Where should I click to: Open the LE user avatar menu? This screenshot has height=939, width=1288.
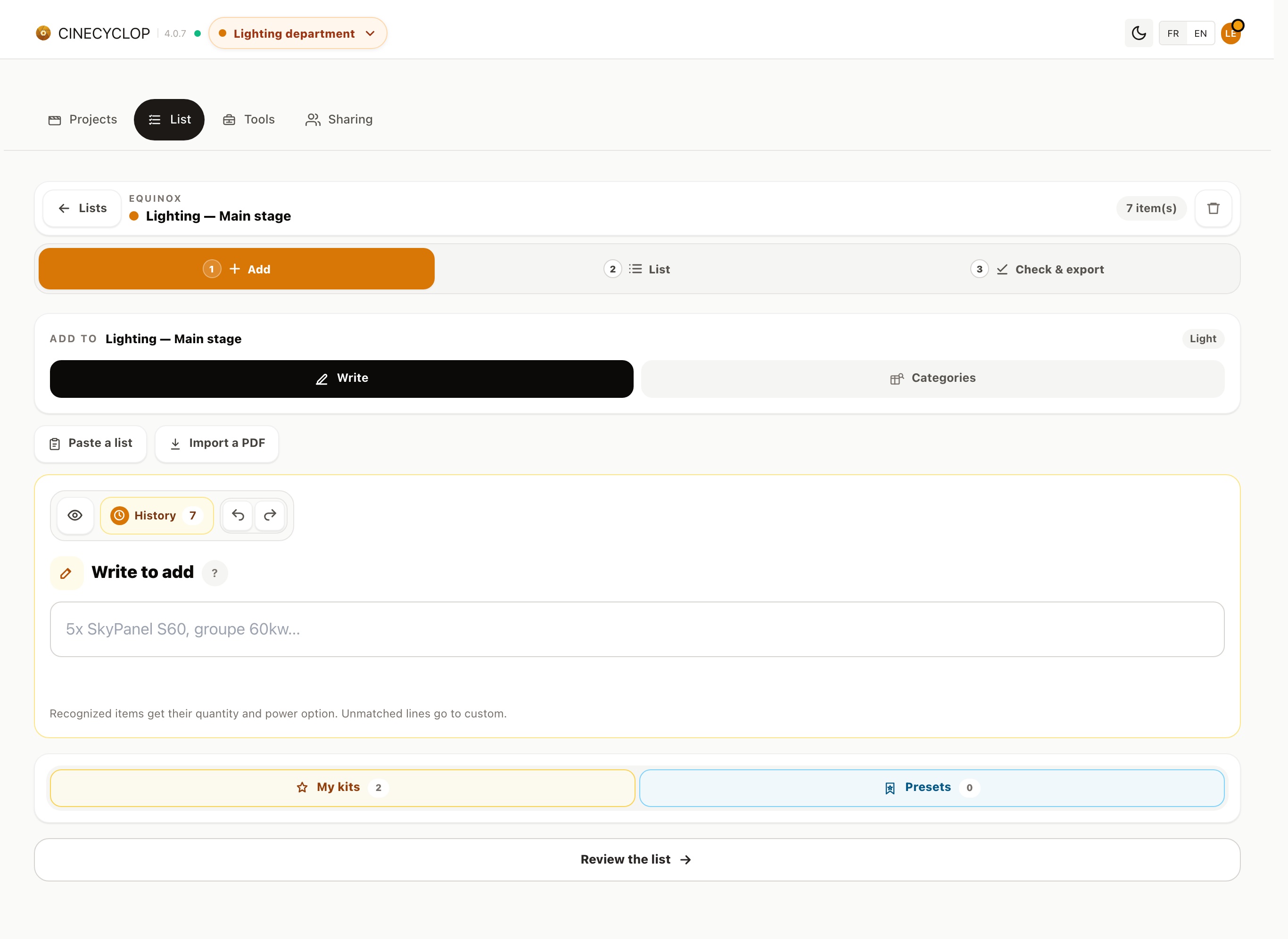coord(1230,33)
